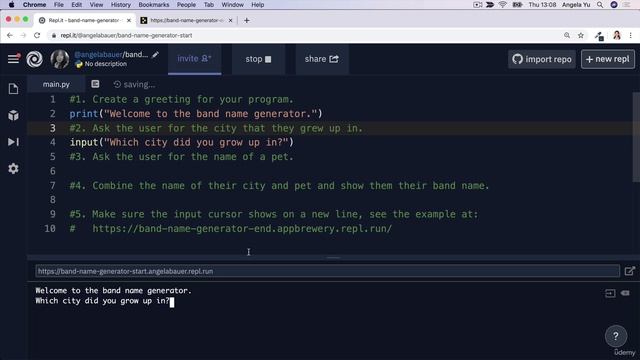
Task: Open the History menu
Action: tap(121, 5)
